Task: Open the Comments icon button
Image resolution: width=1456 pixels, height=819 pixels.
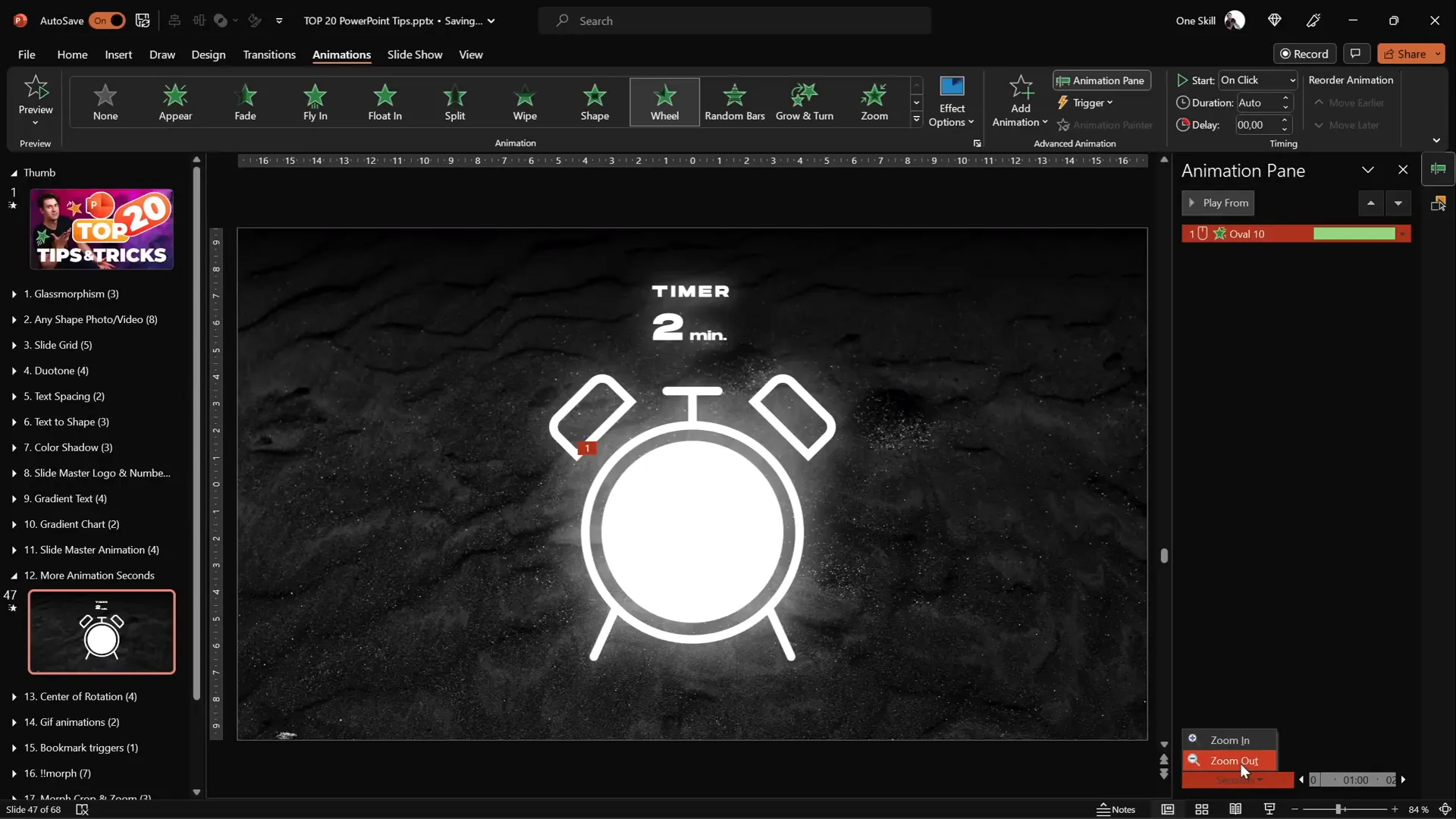Action: [x=1355, y=54]
